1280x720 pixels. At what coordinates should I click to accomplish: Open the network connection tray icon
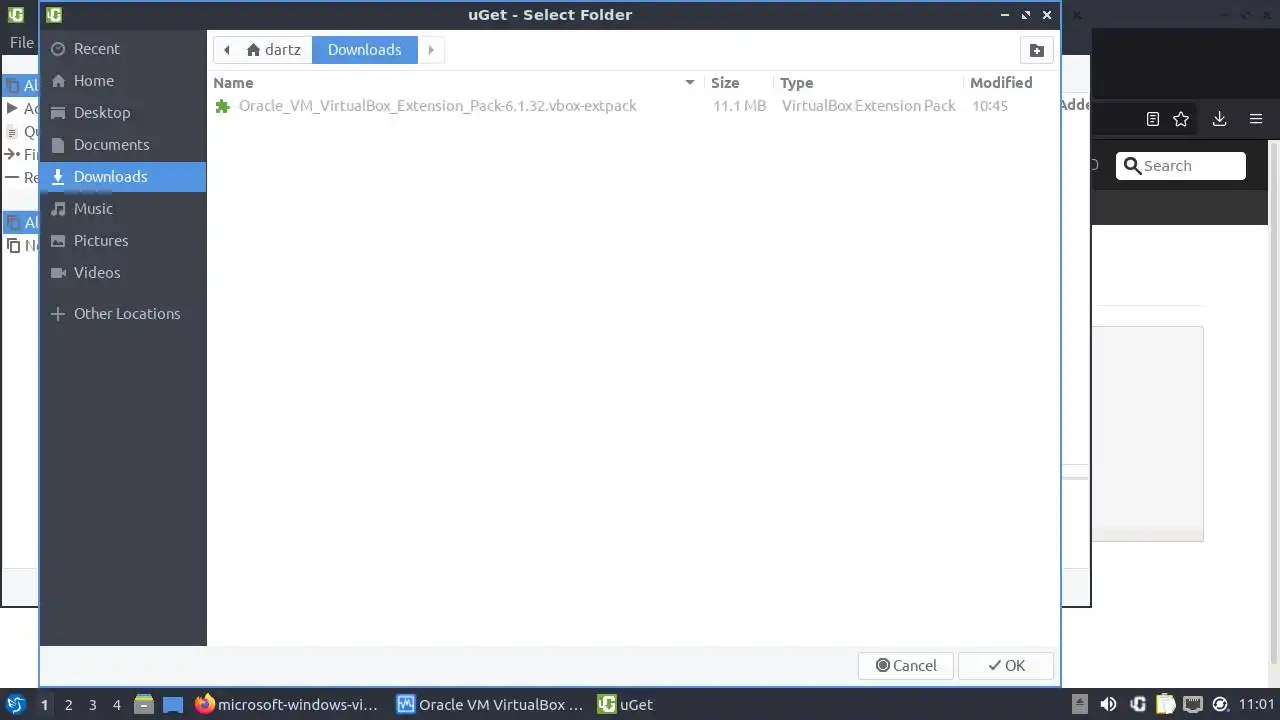(x=1192, y=705)
